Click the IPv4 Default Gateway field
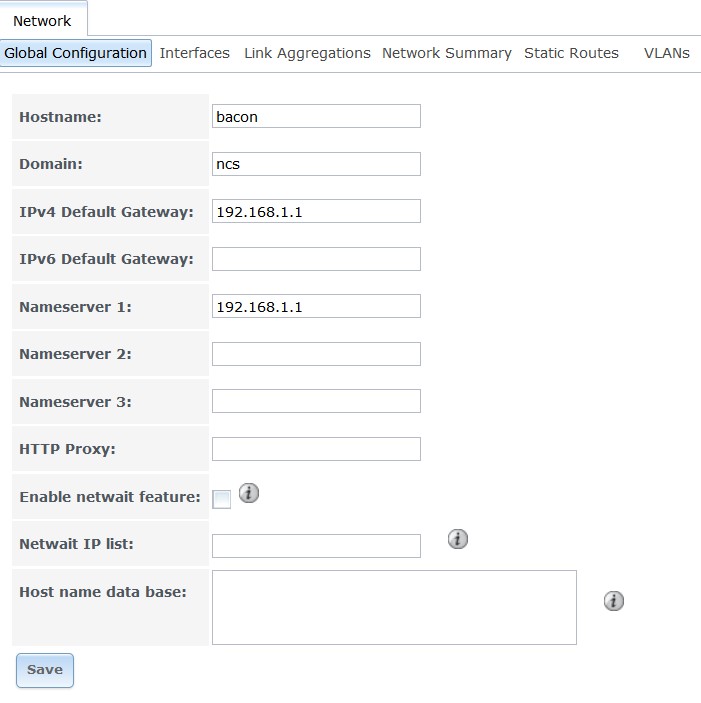Screen dimensions: 701x703 click(316, 211)
